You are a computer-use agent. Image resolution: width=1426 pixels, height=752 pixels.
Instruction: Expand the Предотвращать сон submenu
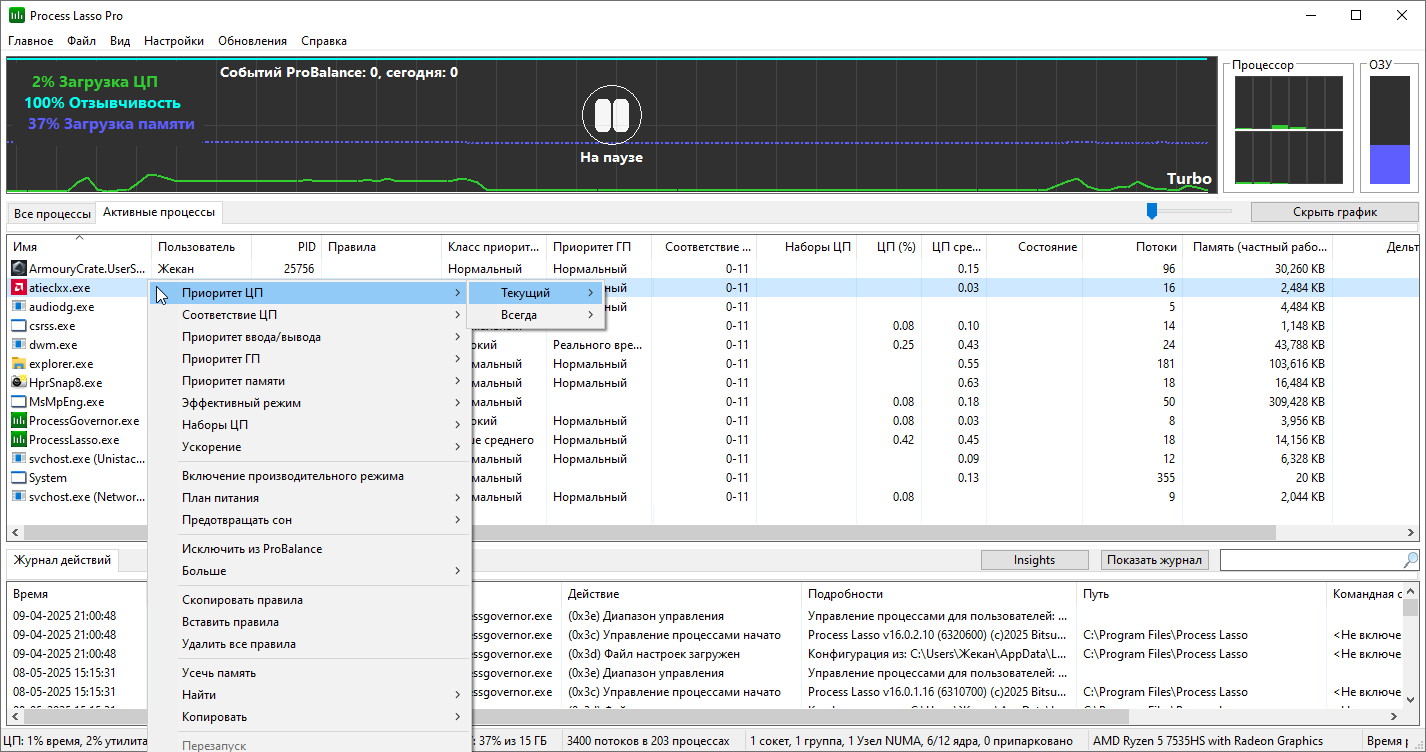coord(309,520)
